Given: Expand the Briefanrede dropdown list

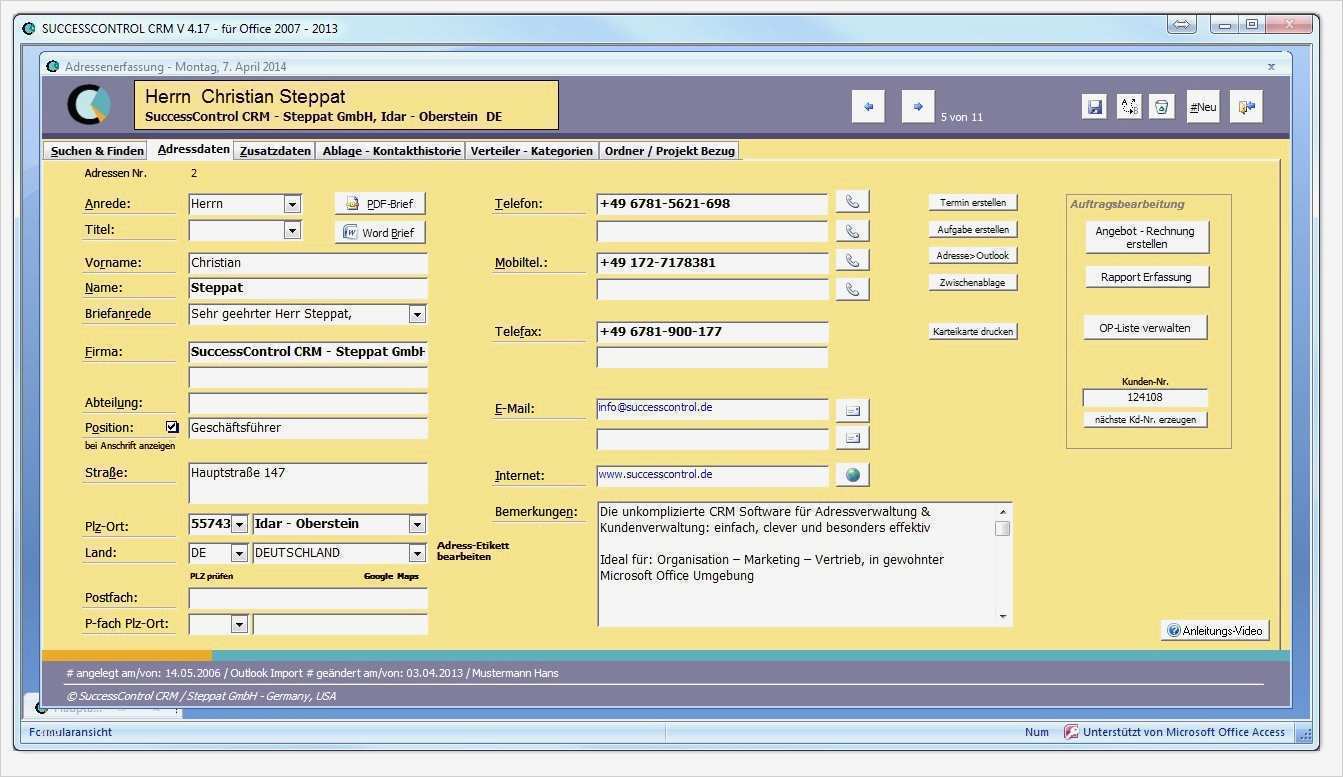Looking at the screenshot, I should pos(417,313).
